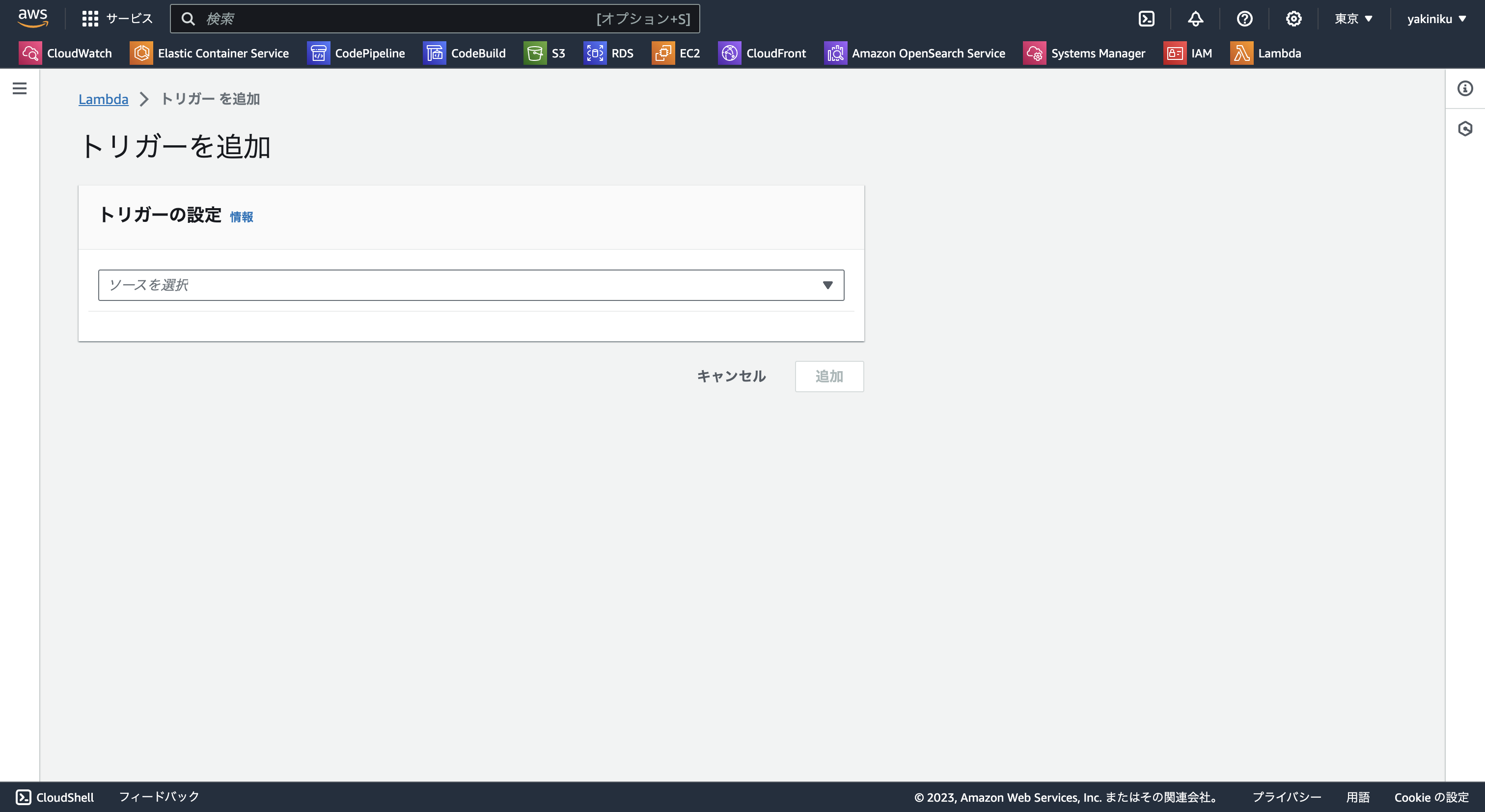The height and width of the screenshot is (812, 1485).
Task: Open CloudFront shortcut
Action: point(762,53)
